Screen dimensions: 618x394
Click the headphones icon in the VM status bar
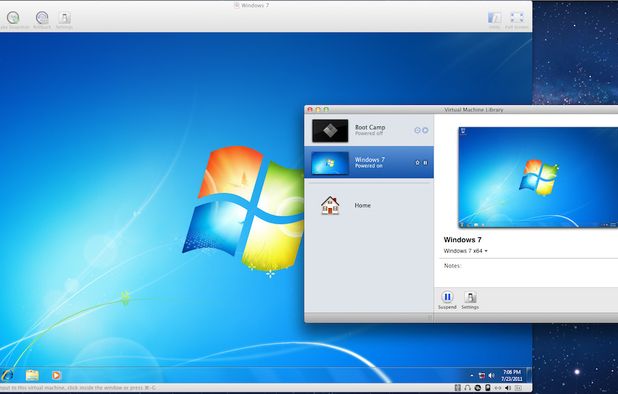(467, 388)
